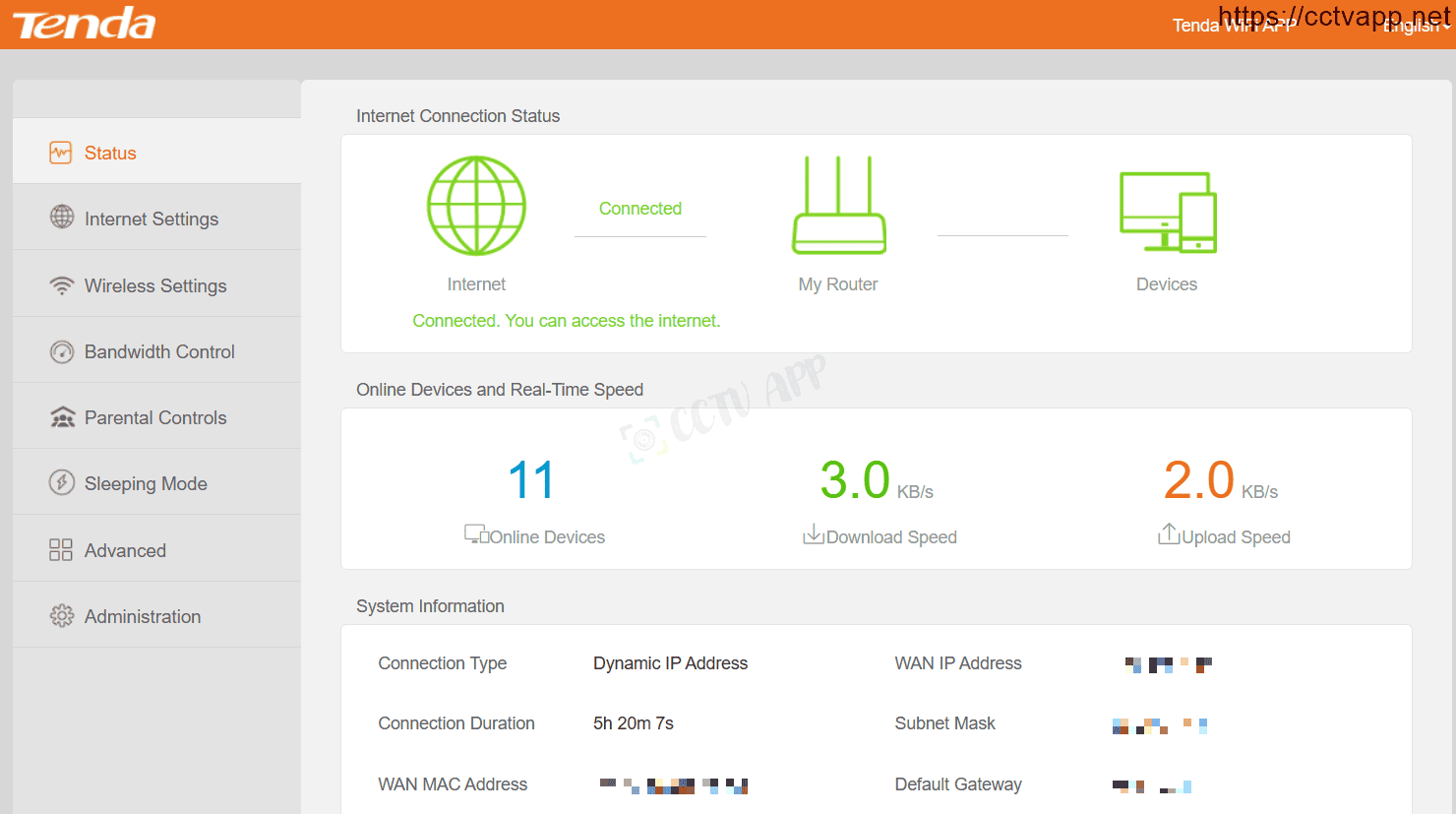
Task: Click the Internet Settings globe icon
Action: (62, 217)
